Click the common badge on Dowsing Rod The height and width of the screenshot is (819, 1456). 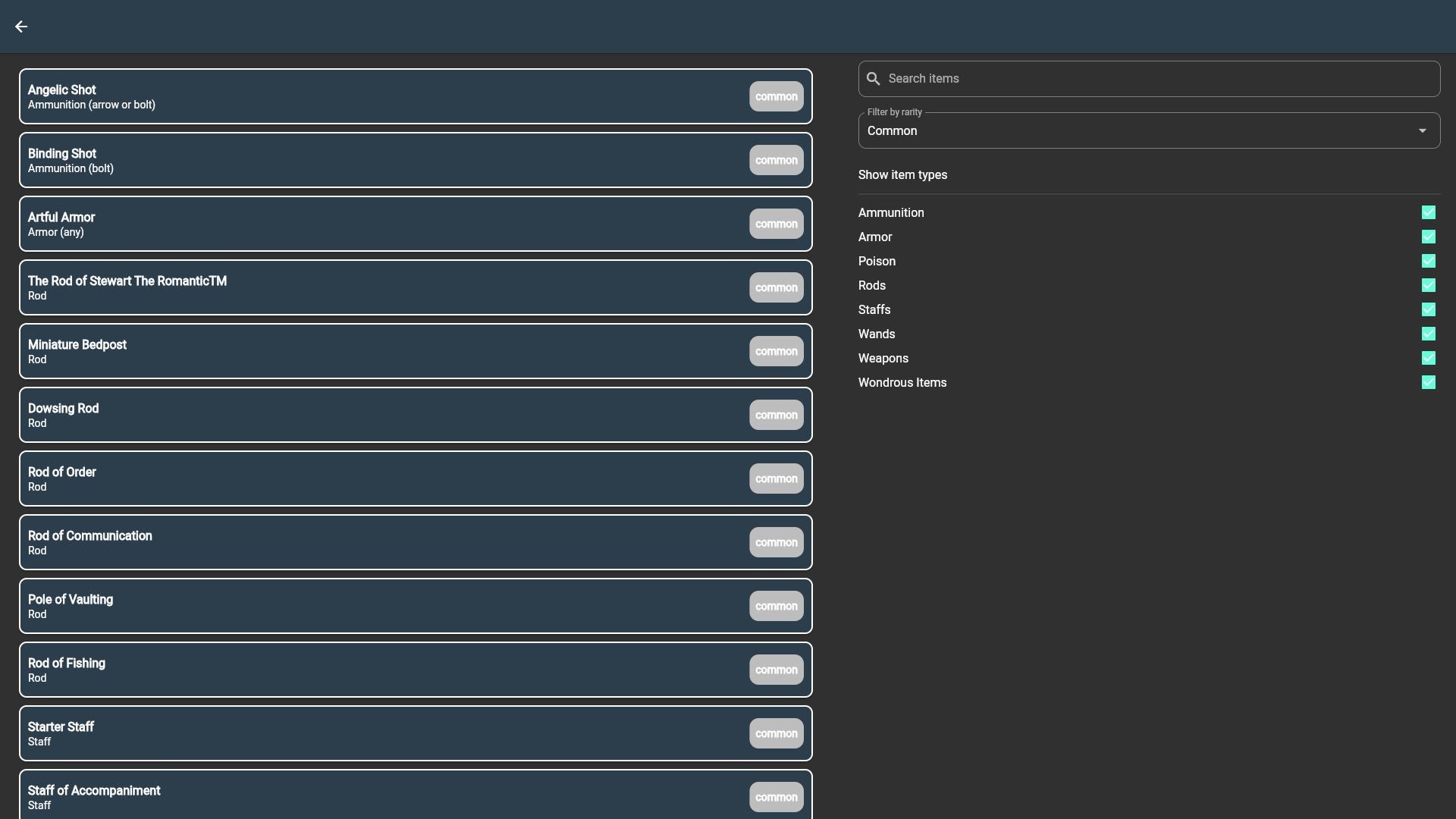pyautogui.click(x=776, y=415)
